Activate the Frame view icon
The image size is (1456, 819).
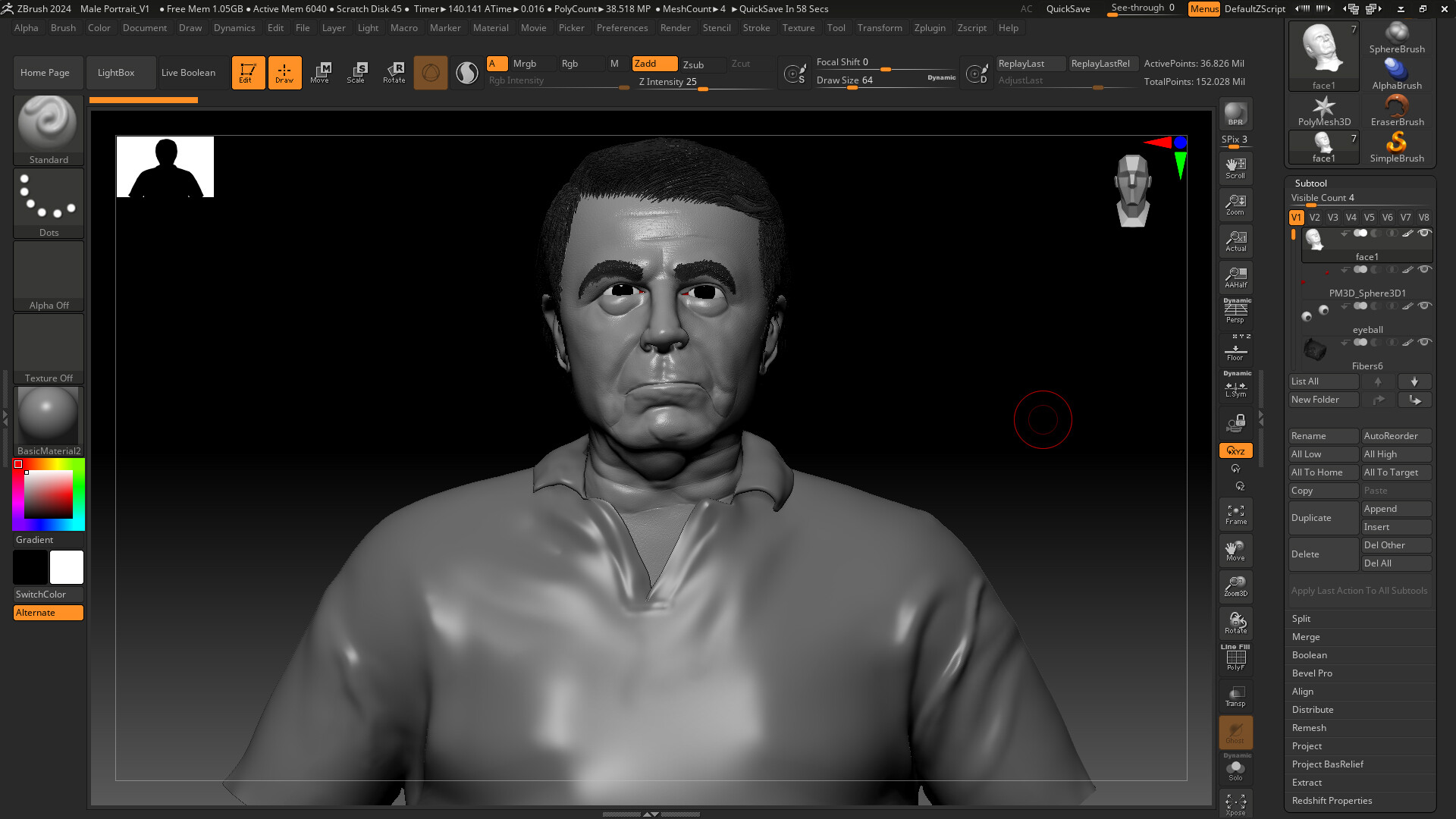click(1235, 513)
